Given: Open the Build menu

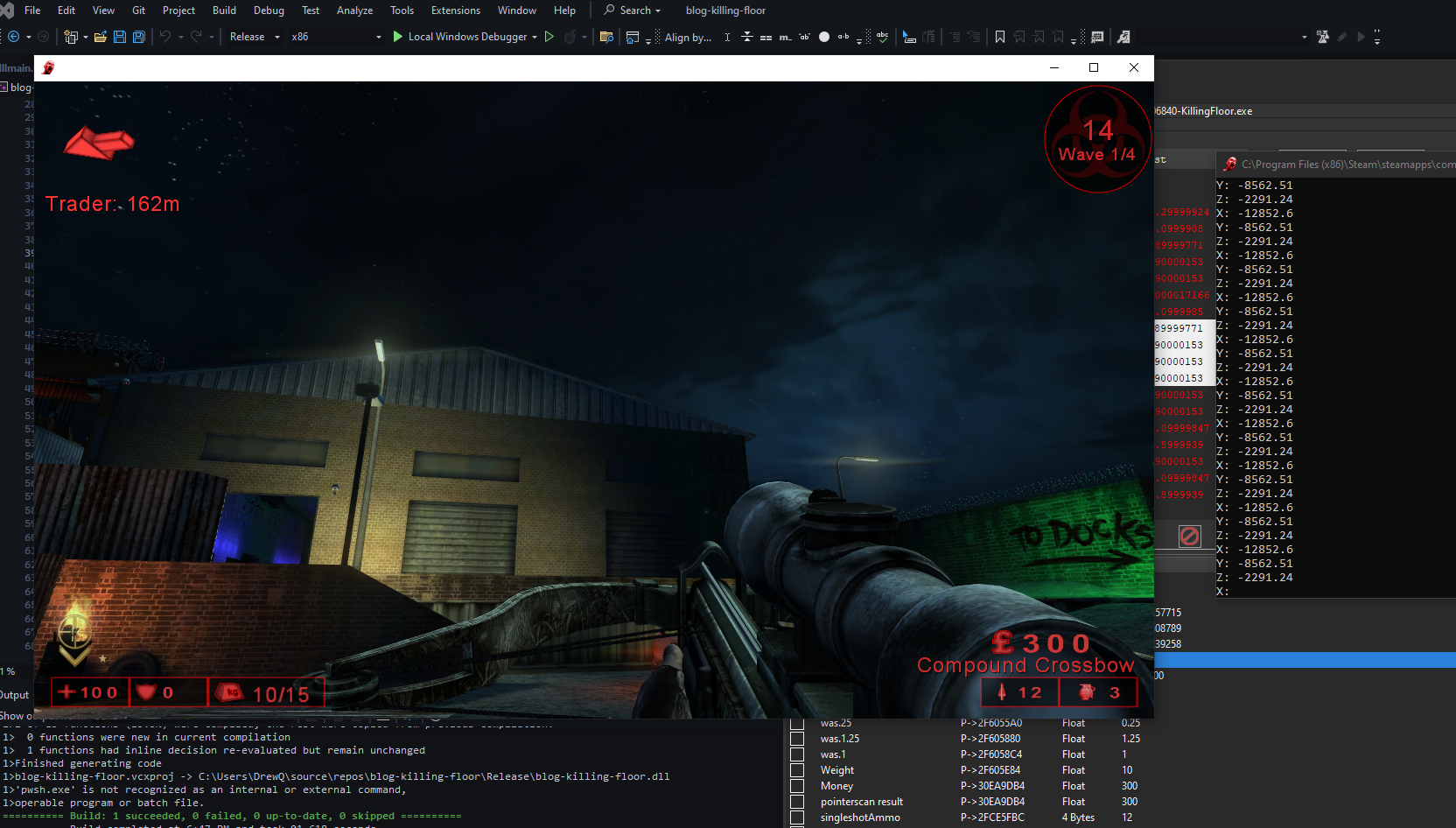Looking at the screenshot, I should pyautogui.click(x=224, y=10).
